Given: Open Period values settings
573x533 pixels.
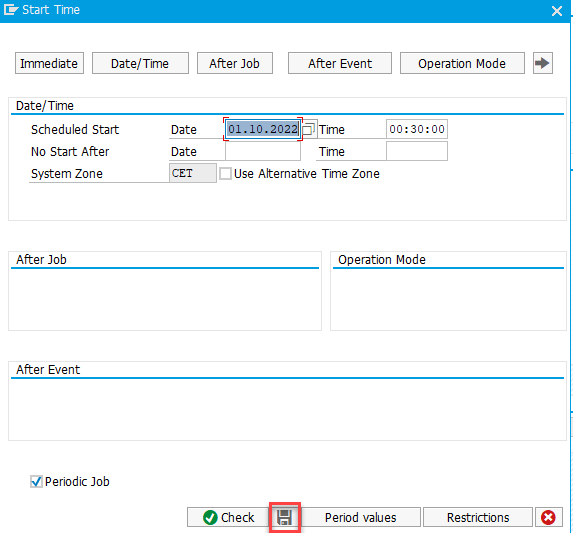Looking at the screenshot, I should (361, 517).
